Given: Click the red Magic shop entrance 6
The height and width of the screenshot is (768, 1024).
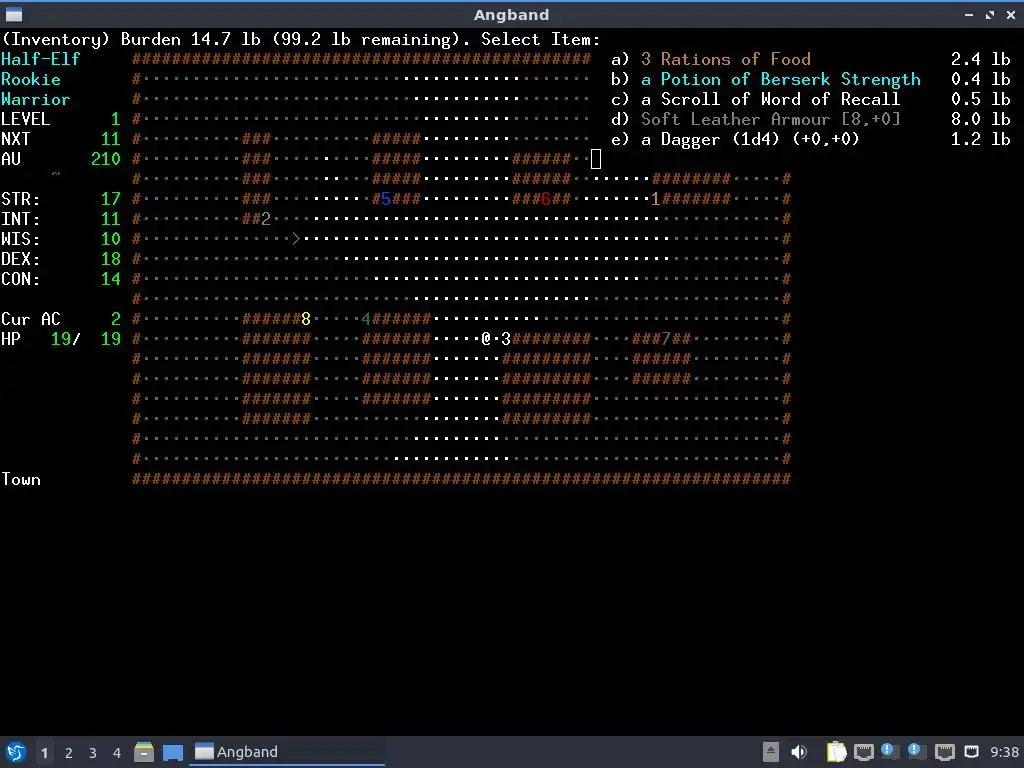Looking at the screenshot, I should click(x=545, y=199).
